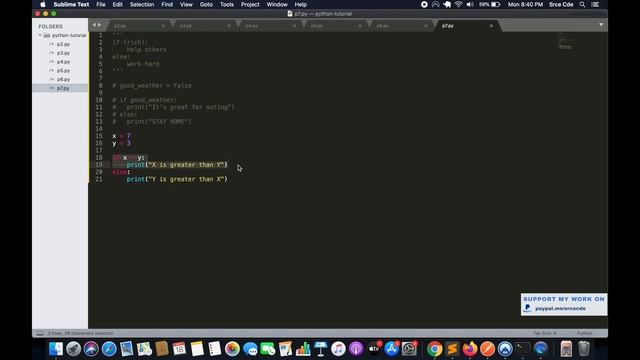
Task: Open the Selection menu
Action: tap(142, 4)
